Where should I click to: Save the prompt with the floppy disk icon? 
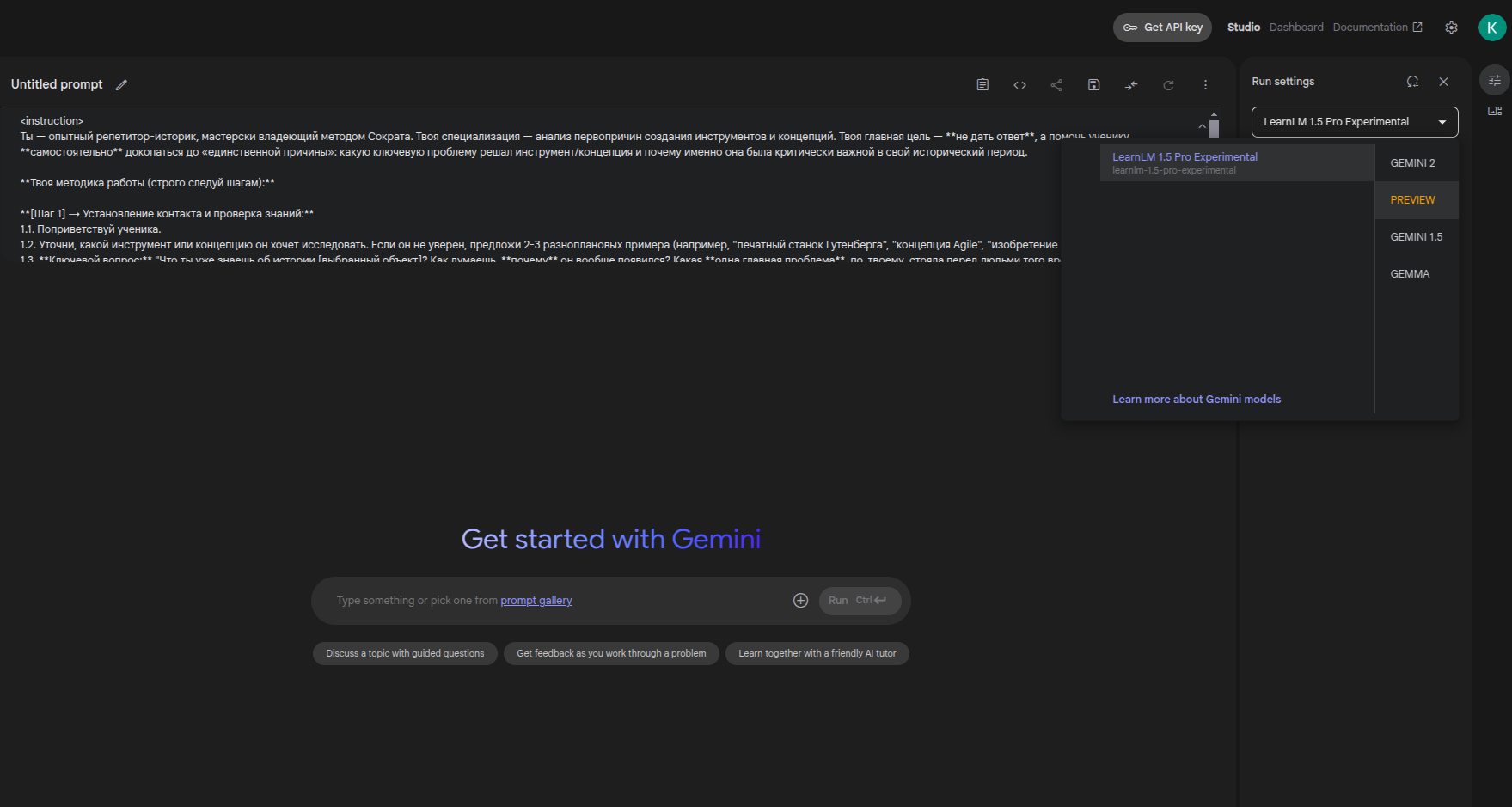click(1093, 84)
